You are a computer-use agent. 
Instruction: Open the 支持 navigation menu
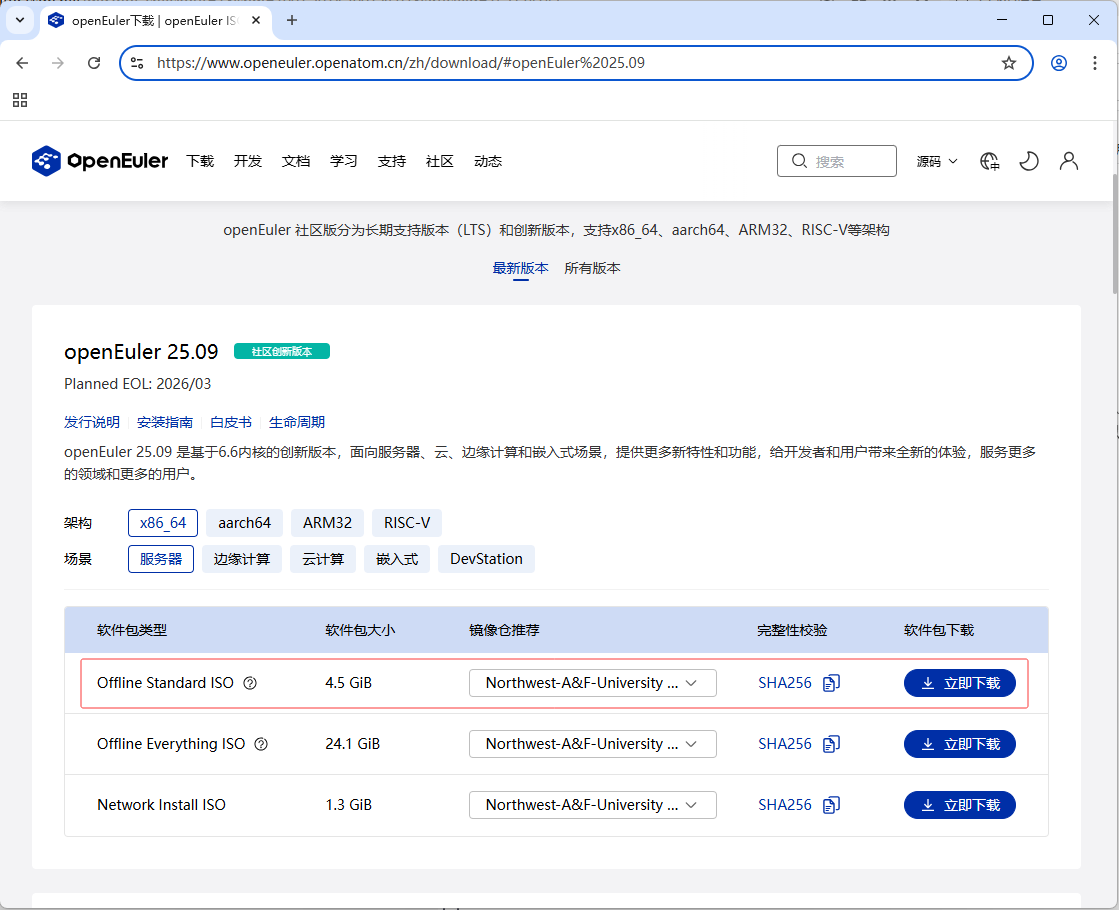391,161
